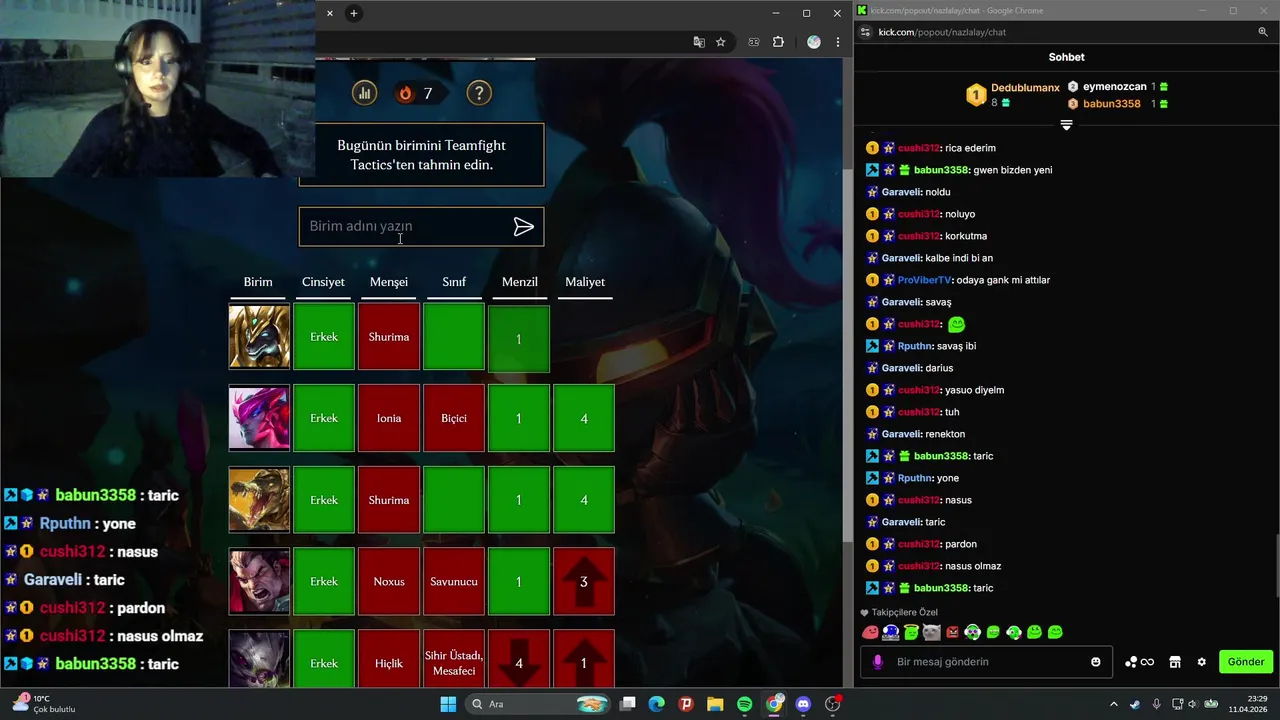This screenshot has height=720, width=1280.
Task: Open Windows Start menu
Action: coord(447,704)
